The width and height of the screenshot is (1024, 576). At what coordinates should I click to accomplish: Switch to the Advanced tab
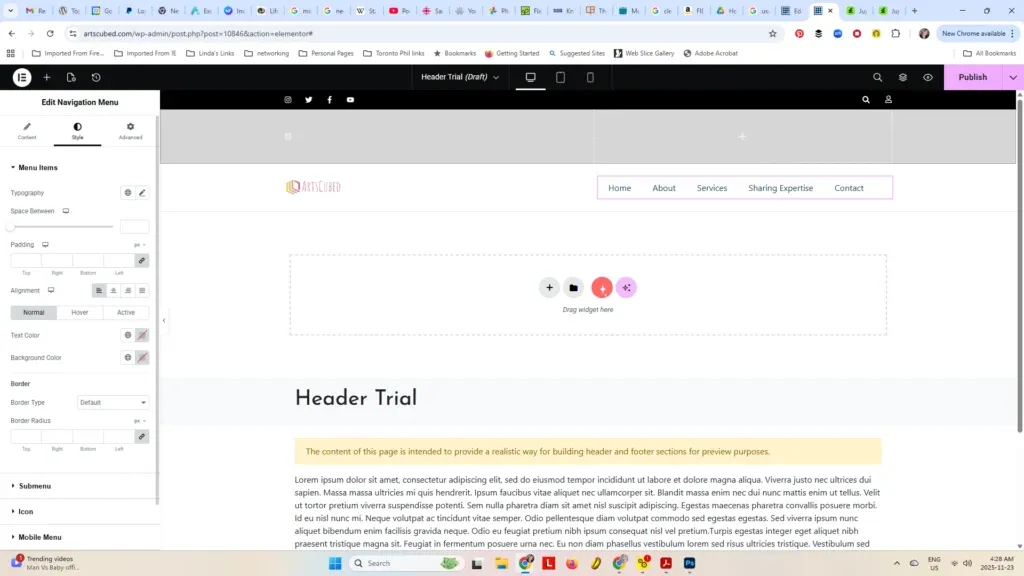[130, 131]
